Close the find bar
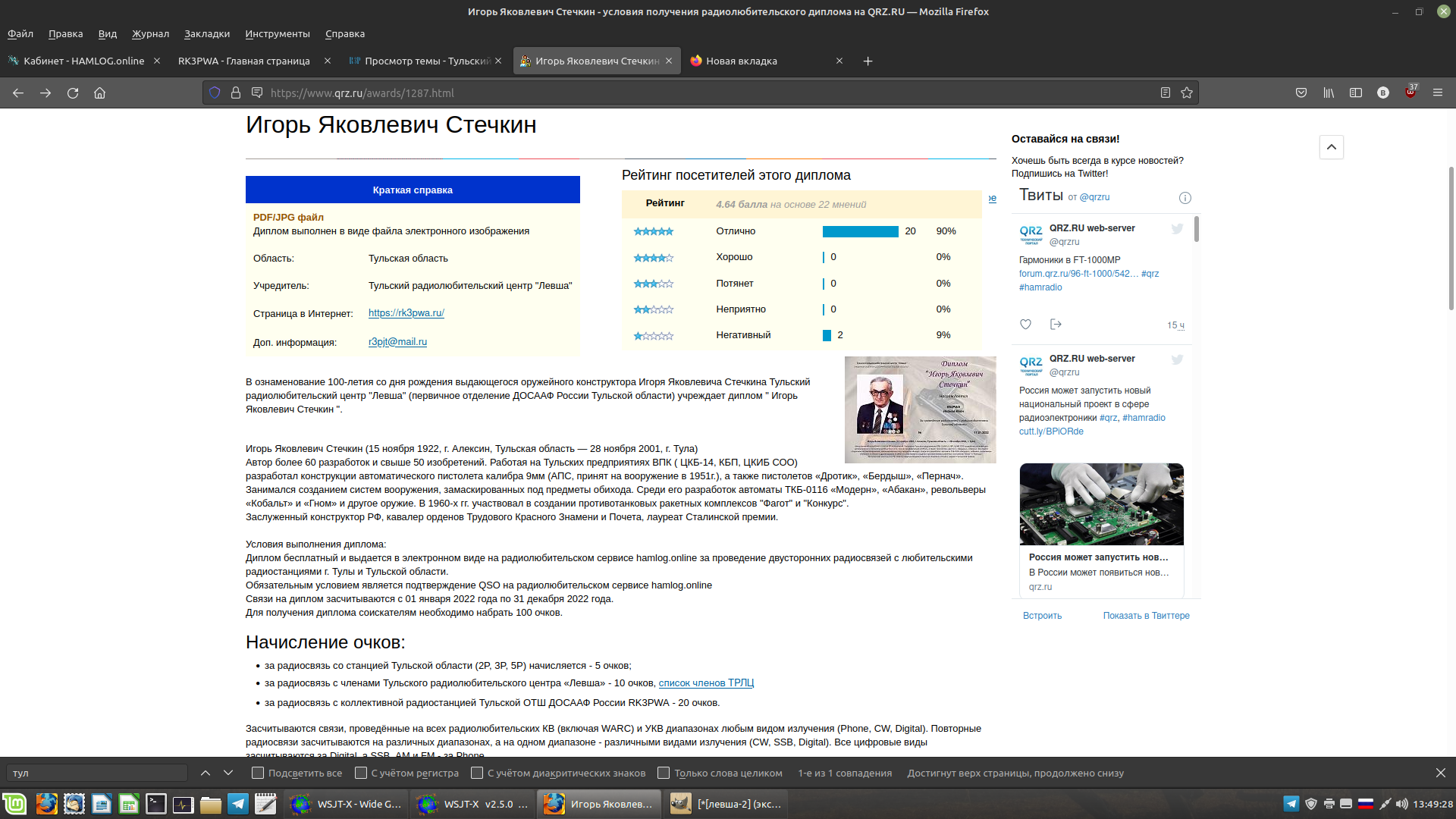Viewport: 1456px width, 819px height. [x=1440, y=773]
